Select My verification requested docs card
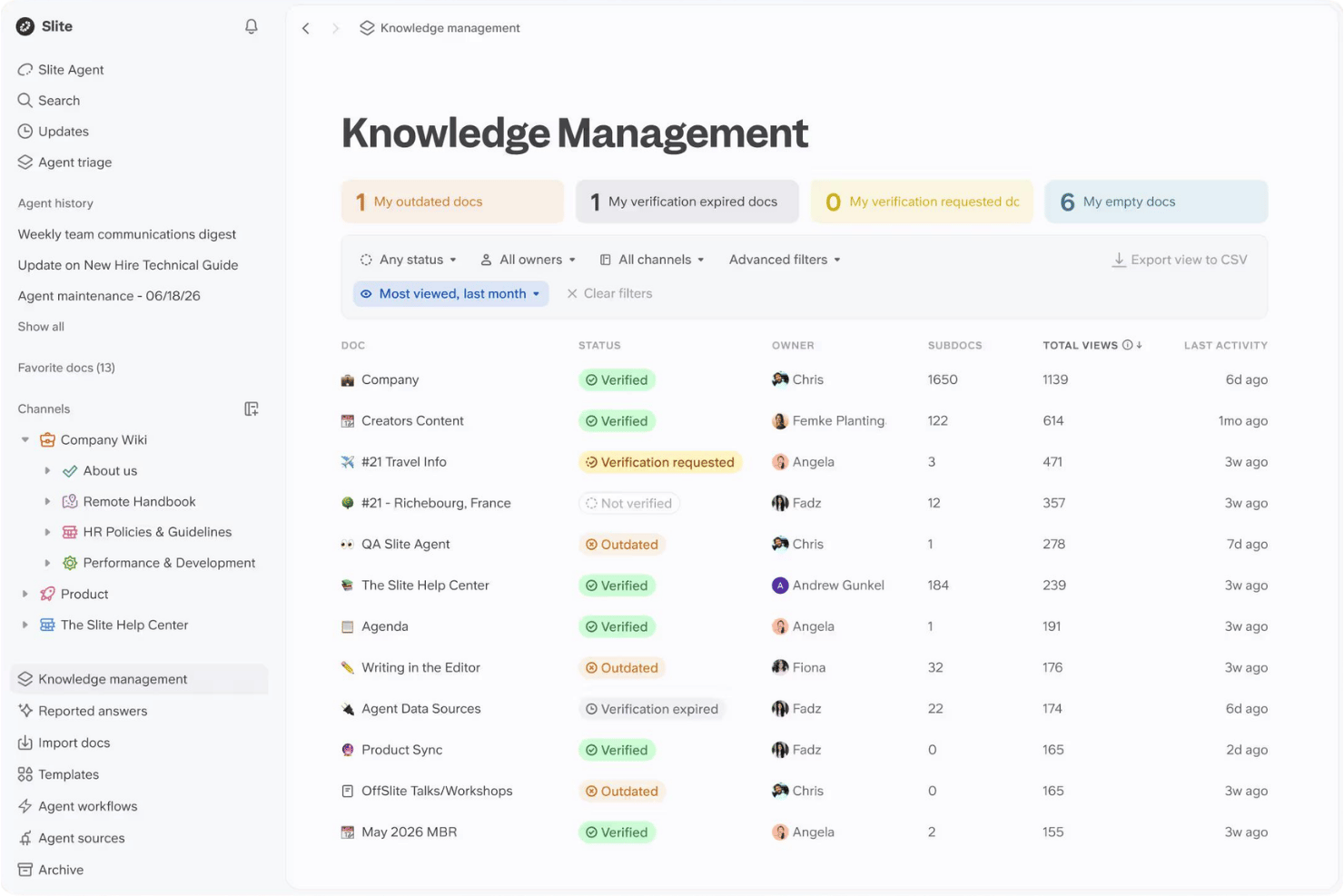Viewport: 1344px width, 896px height. (922, 202)
